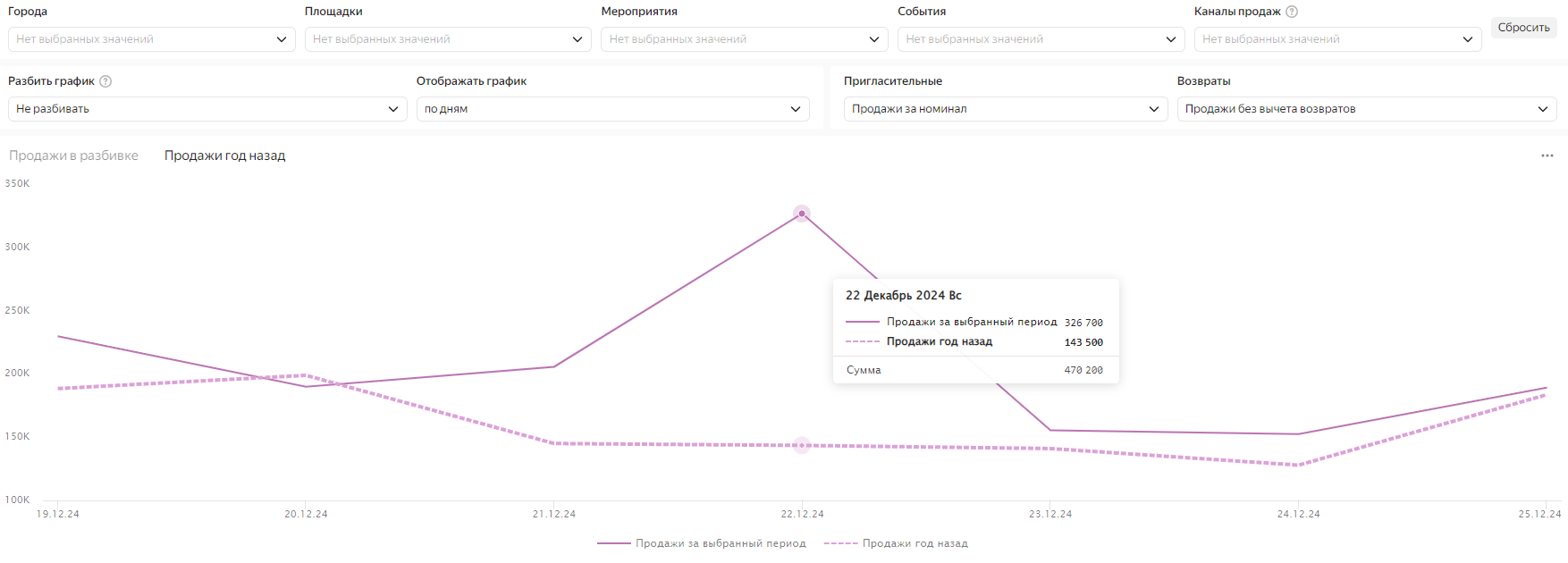Screen dimensions: 1568x563
Task: Toggle the Продажи год назад legend series
Action: 896,543
